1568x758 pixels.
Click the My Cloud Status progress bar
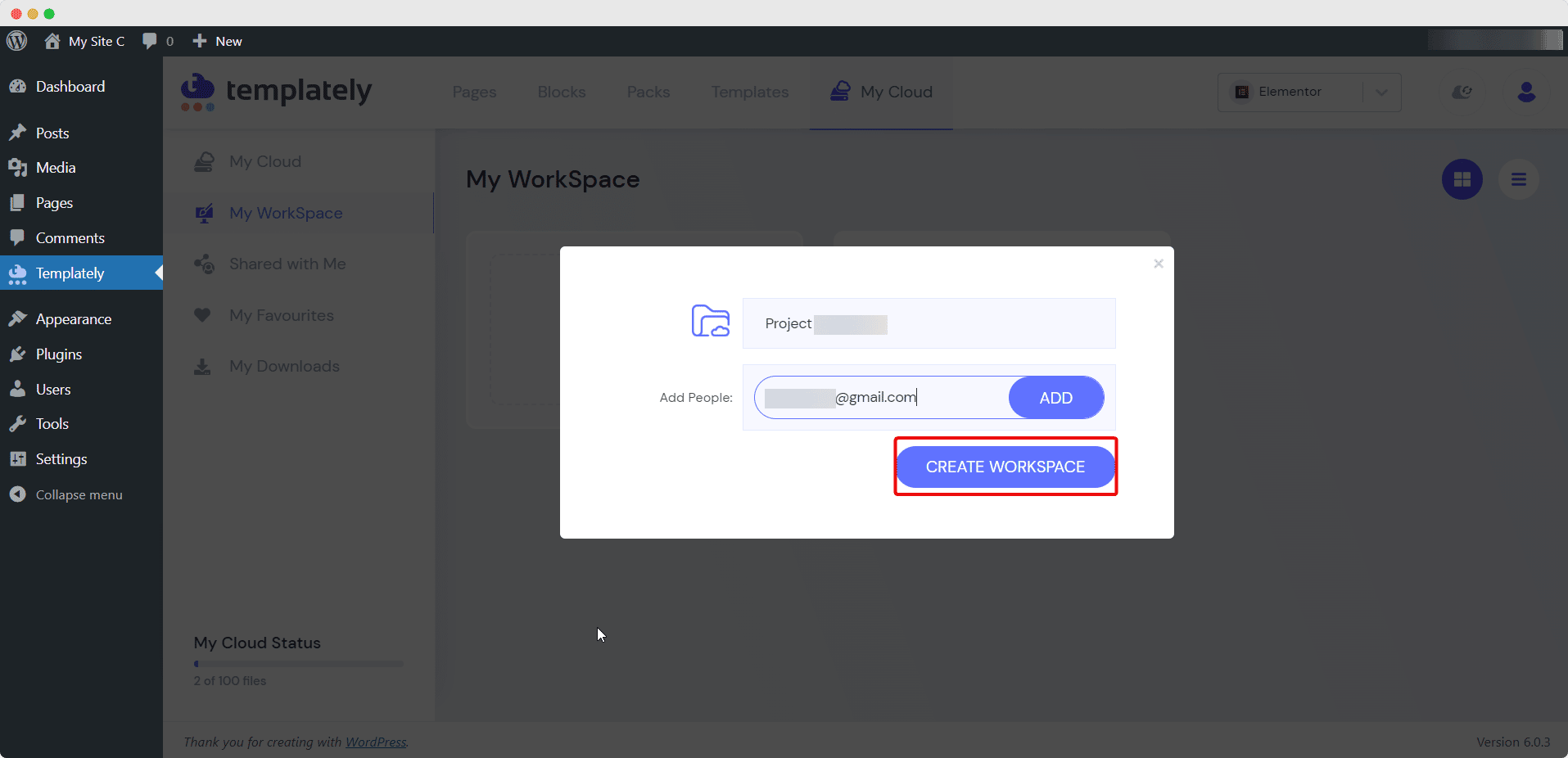click(298, 665)
